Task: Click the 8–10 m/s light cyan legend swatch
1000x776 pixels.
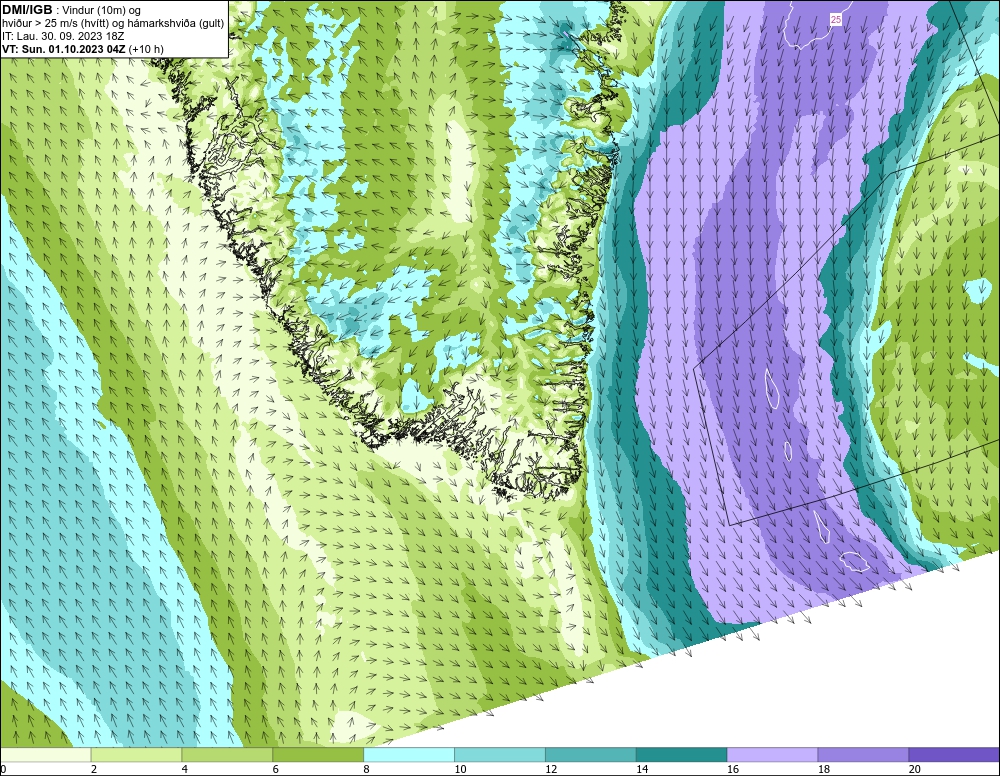Action: 409,755
